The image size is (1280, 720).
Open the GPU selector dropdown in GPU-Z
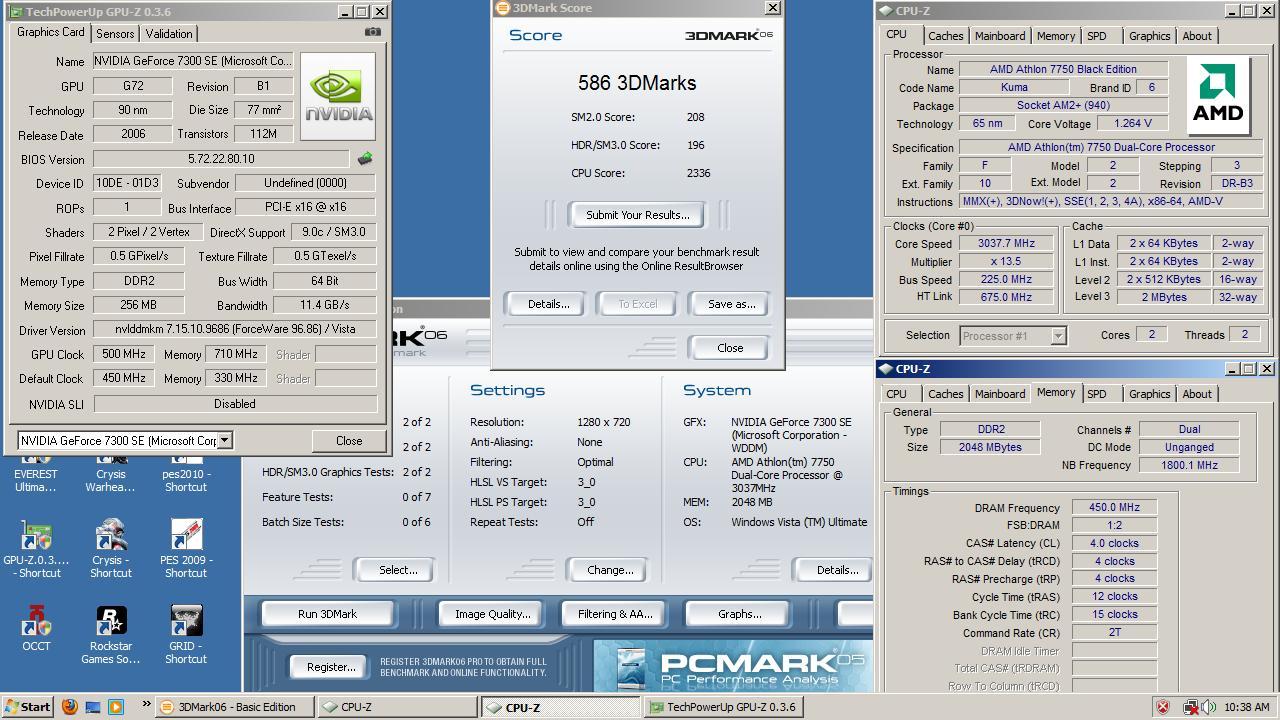(225, 440)
